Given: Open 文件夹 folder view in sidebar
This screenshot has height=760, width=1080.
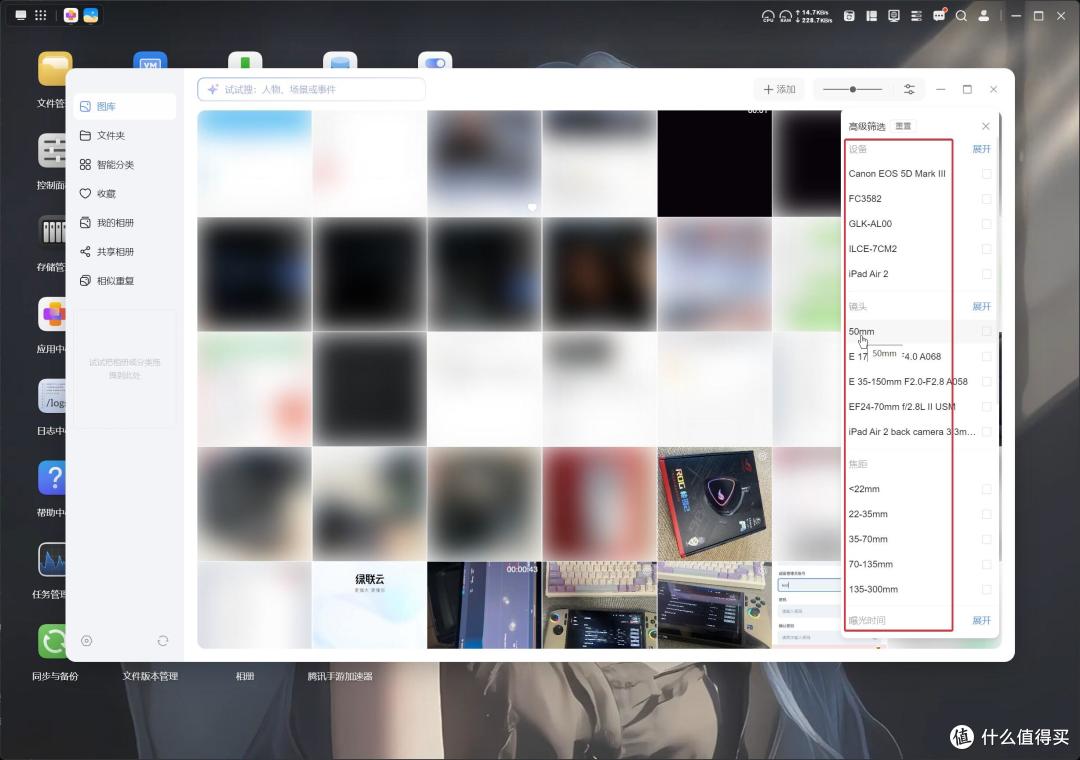Looking at the screenshot, I should 125,136.
